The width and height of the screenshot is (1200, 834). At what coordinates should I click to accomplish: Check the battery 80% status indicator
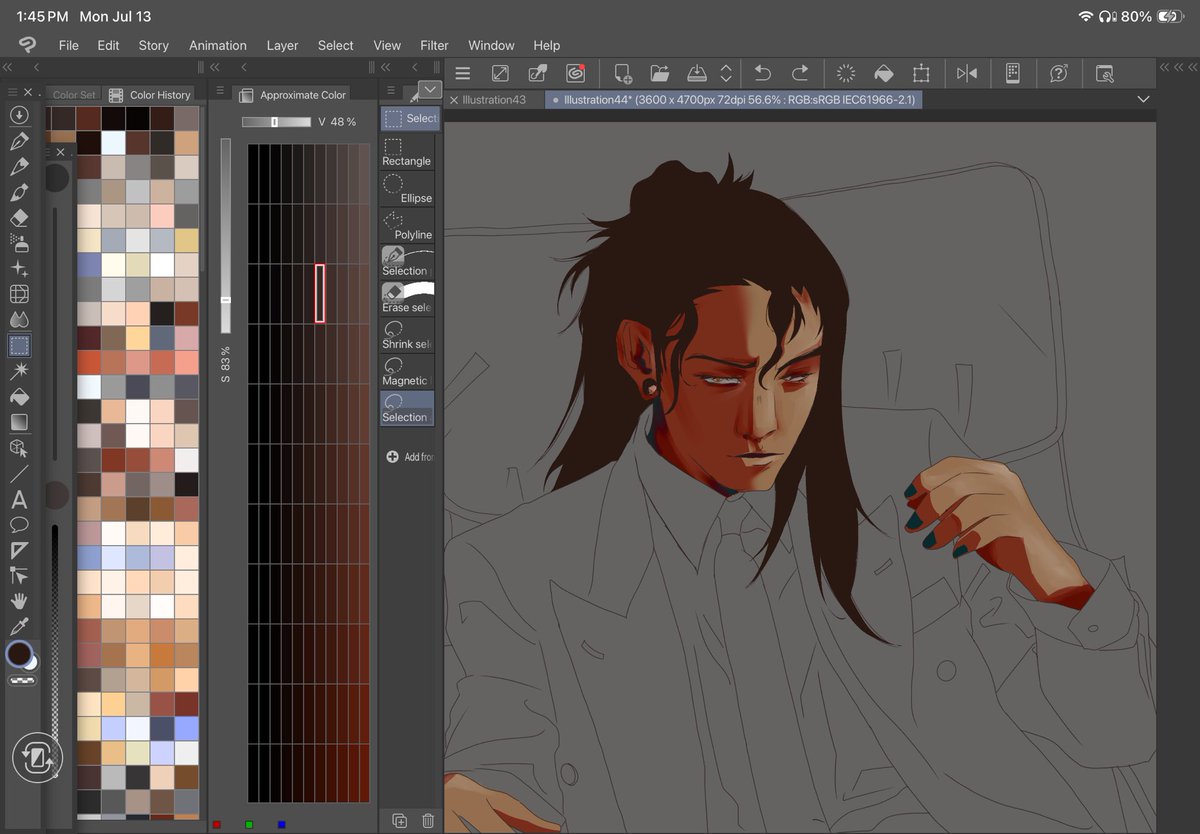point(1150,16)
